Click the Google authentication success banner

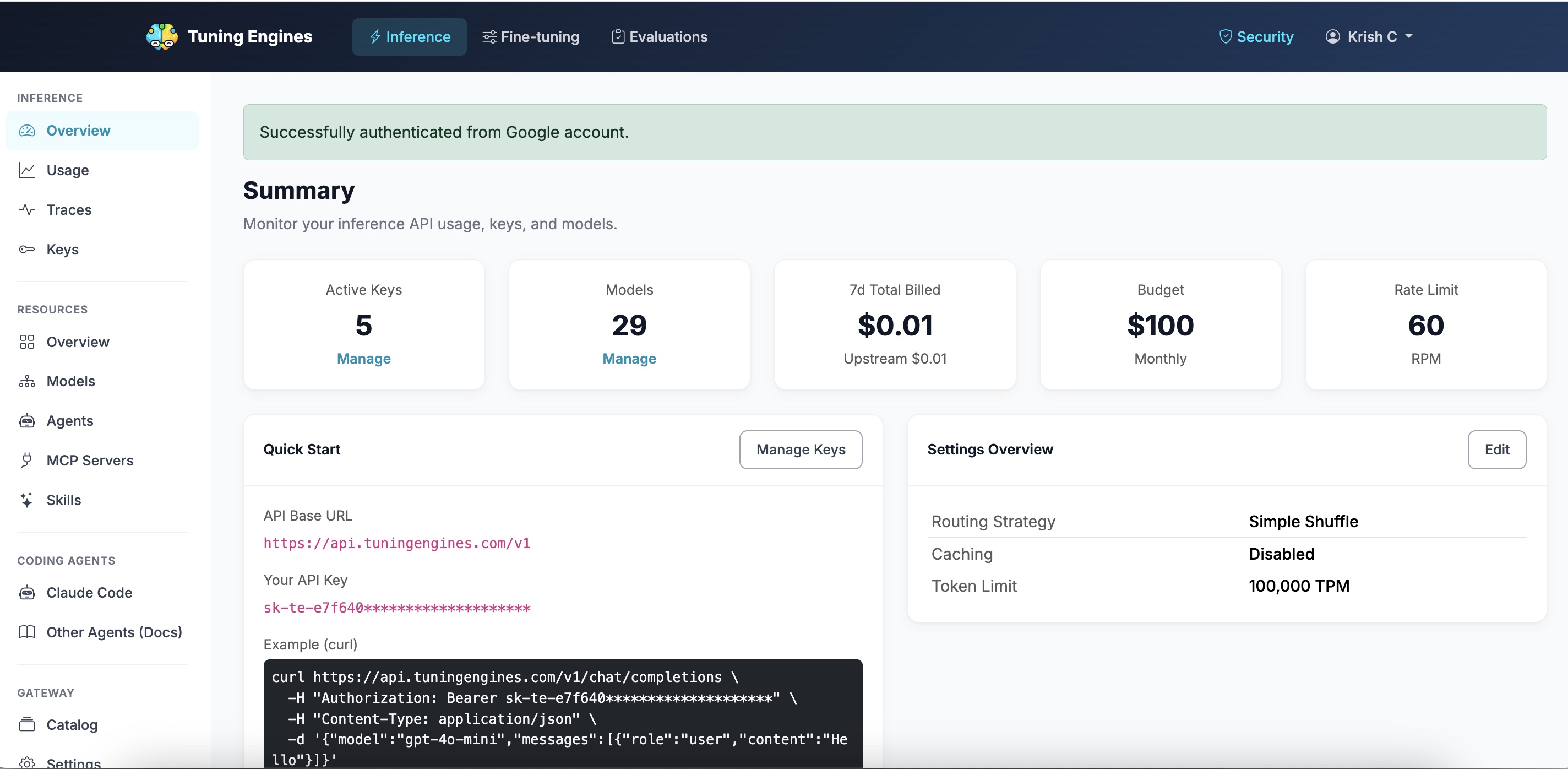coord(895,132)
